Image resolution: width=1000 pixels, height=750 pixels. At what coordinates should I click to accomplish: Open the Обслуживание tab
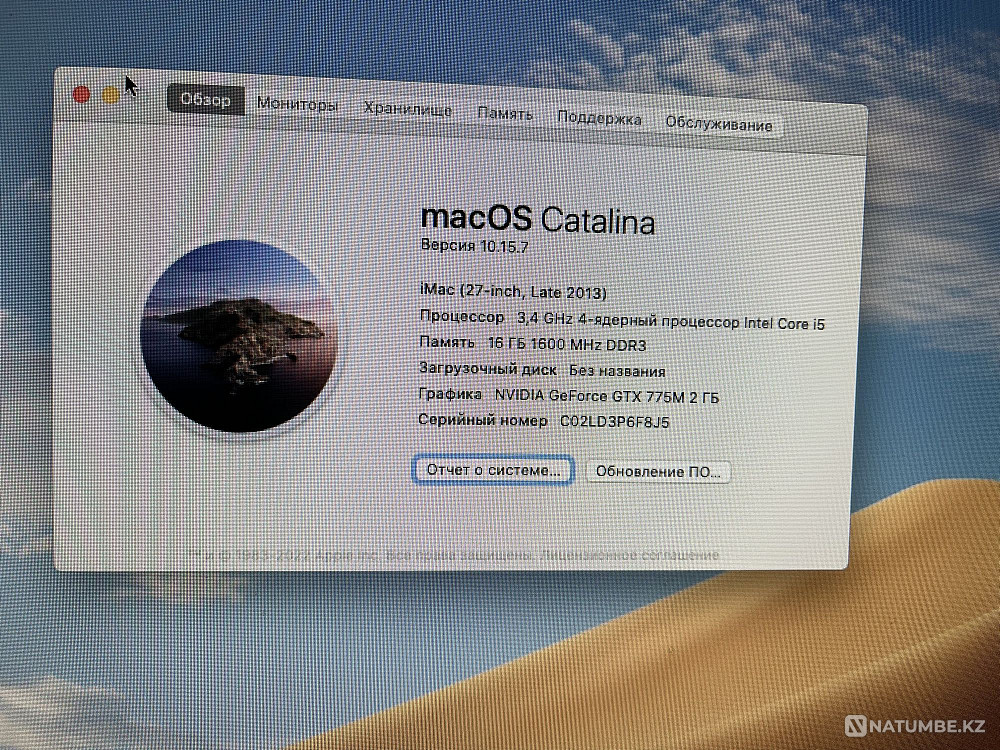[717, 123]
